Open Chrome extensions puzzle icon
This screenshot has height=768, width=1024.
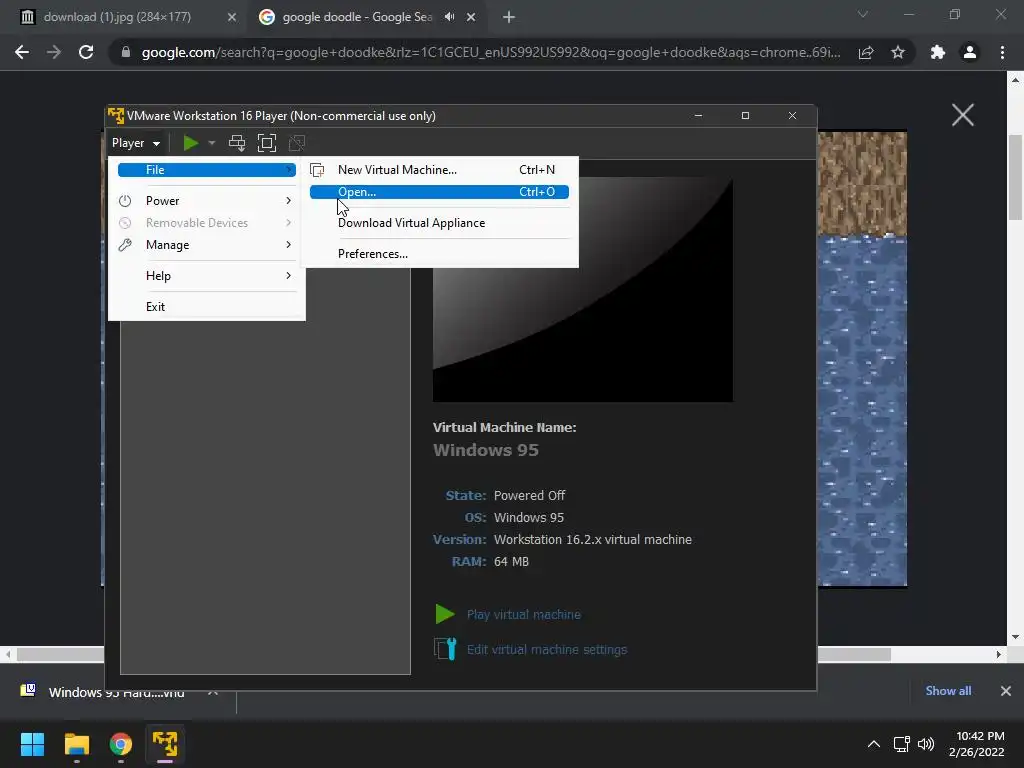tap(938, 52)
